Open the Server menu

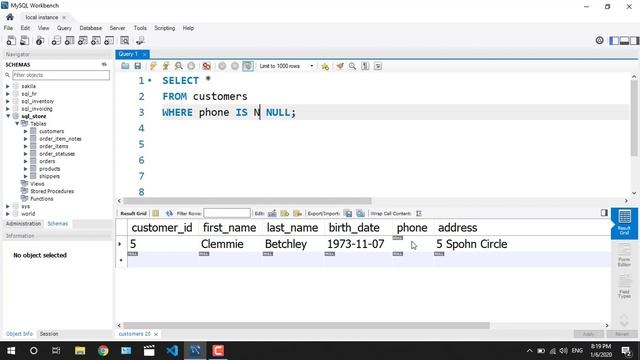(117, 28)
